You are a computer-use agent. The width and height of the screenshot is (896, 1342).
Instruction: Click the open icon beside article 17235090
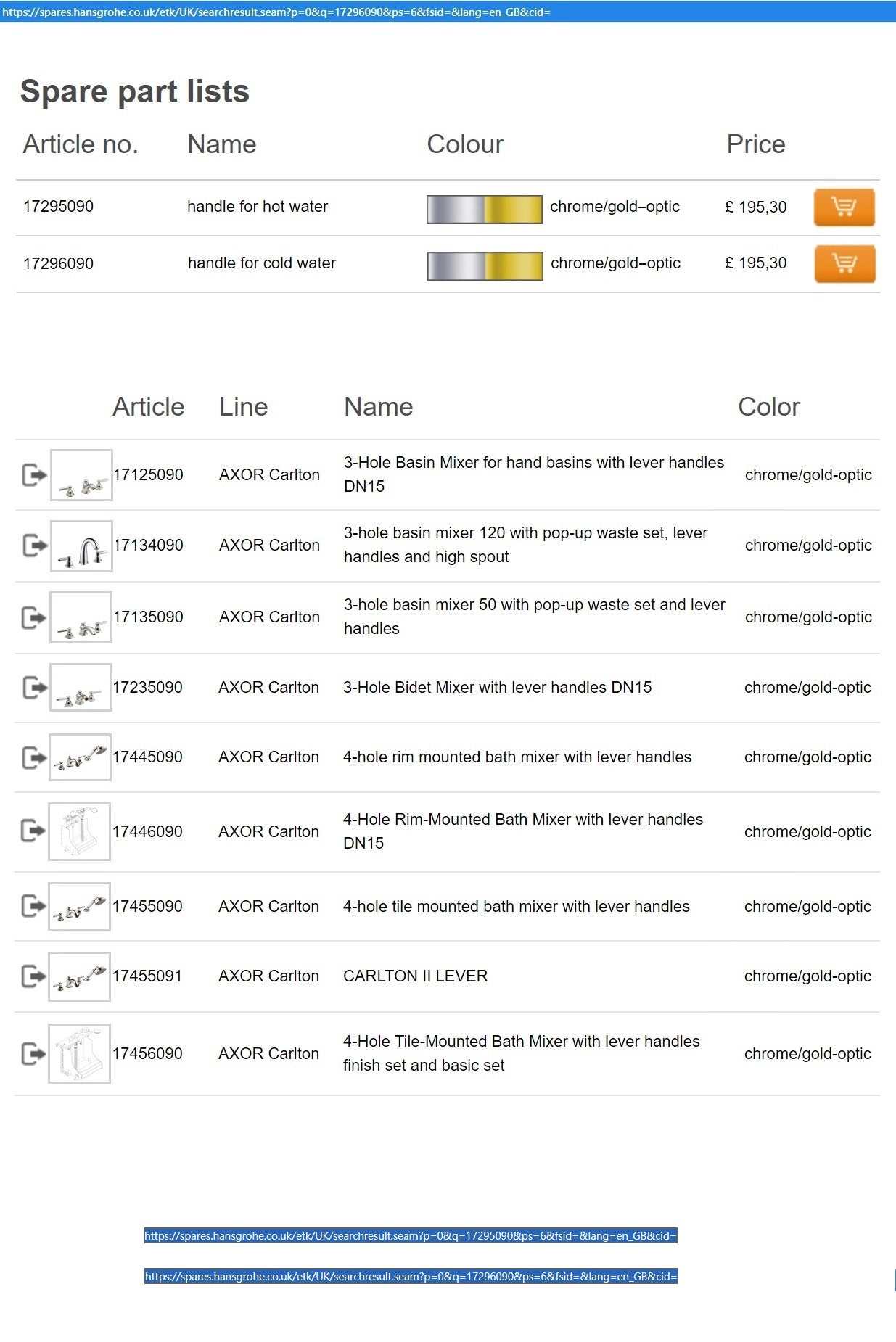[x=34, y=688]
